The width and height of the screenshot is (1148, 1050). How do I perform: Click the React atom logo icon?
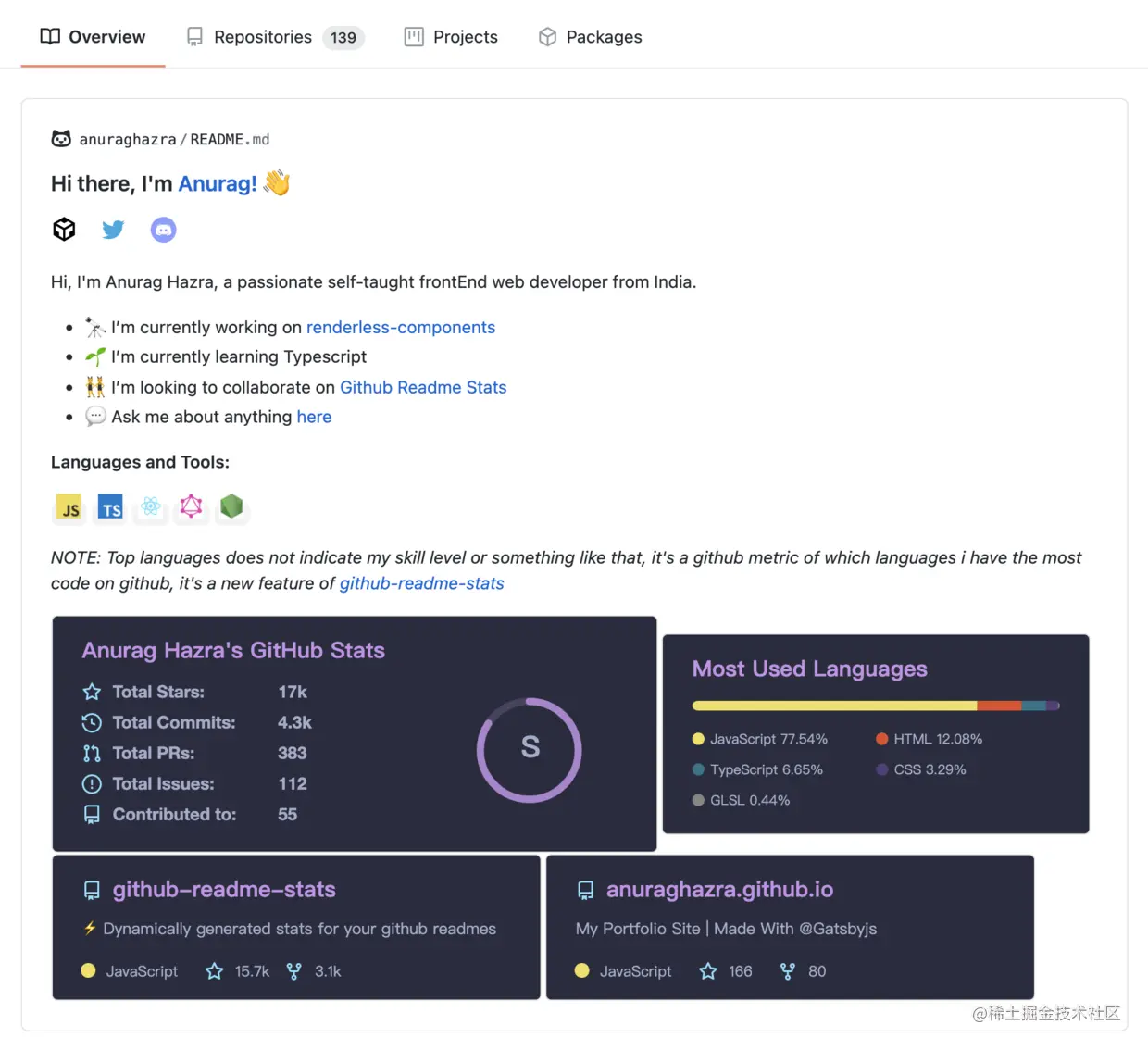[x=151, y=506]
